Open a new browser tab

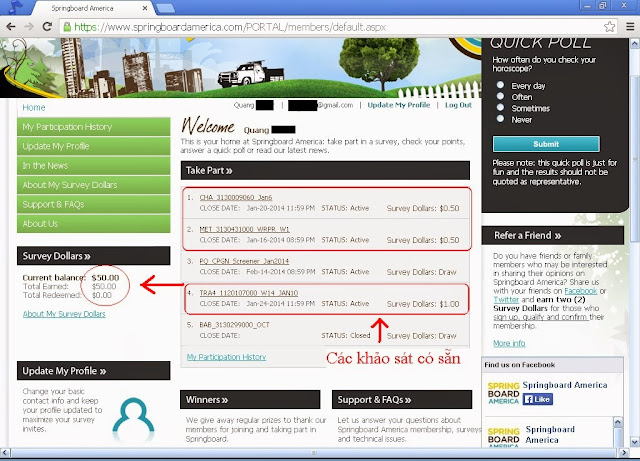pyautogui.click(x=165, y=8)
